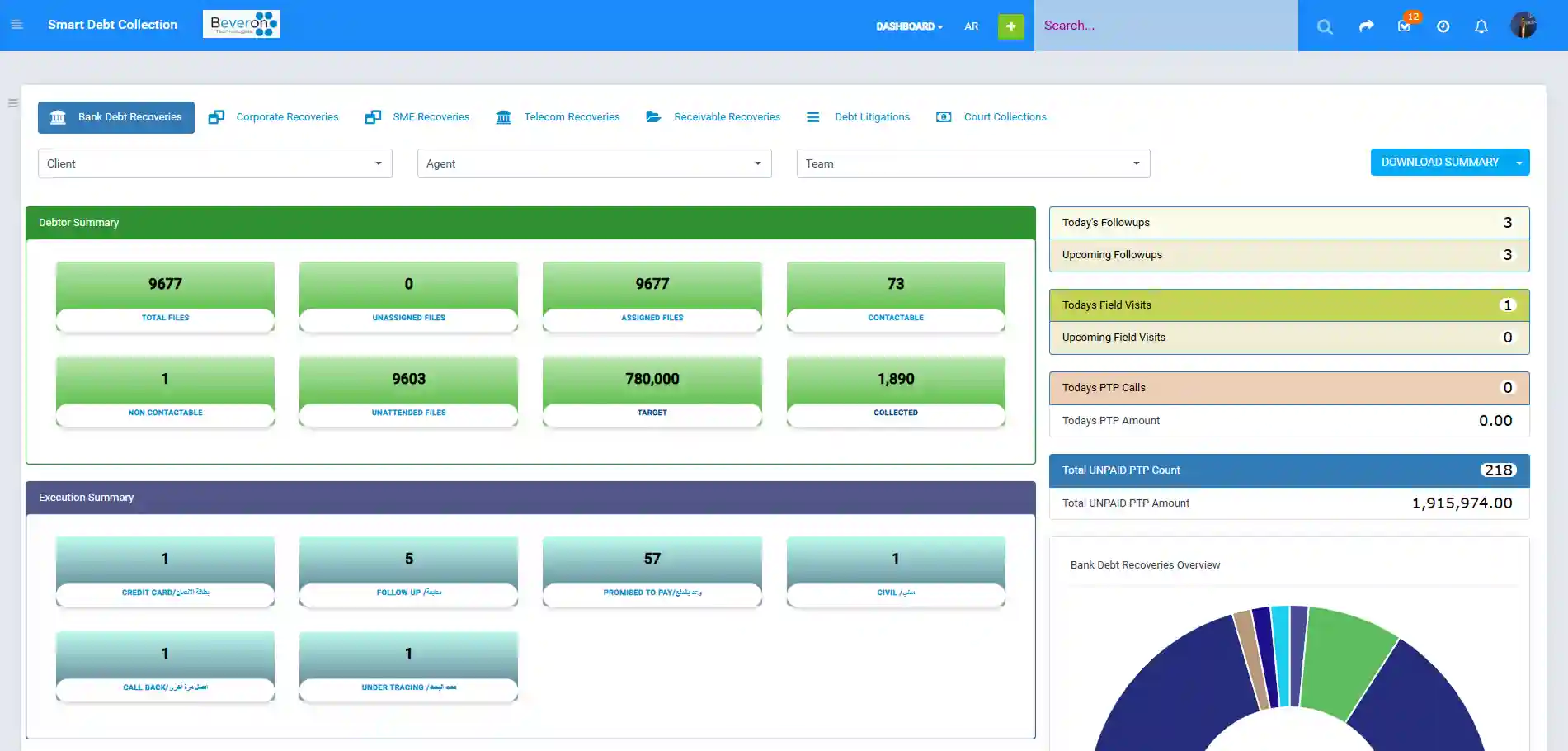Screen dimensions: 1568x751
Task: Click Total UNPAID PTP Count row
Action: (1289, 470)
